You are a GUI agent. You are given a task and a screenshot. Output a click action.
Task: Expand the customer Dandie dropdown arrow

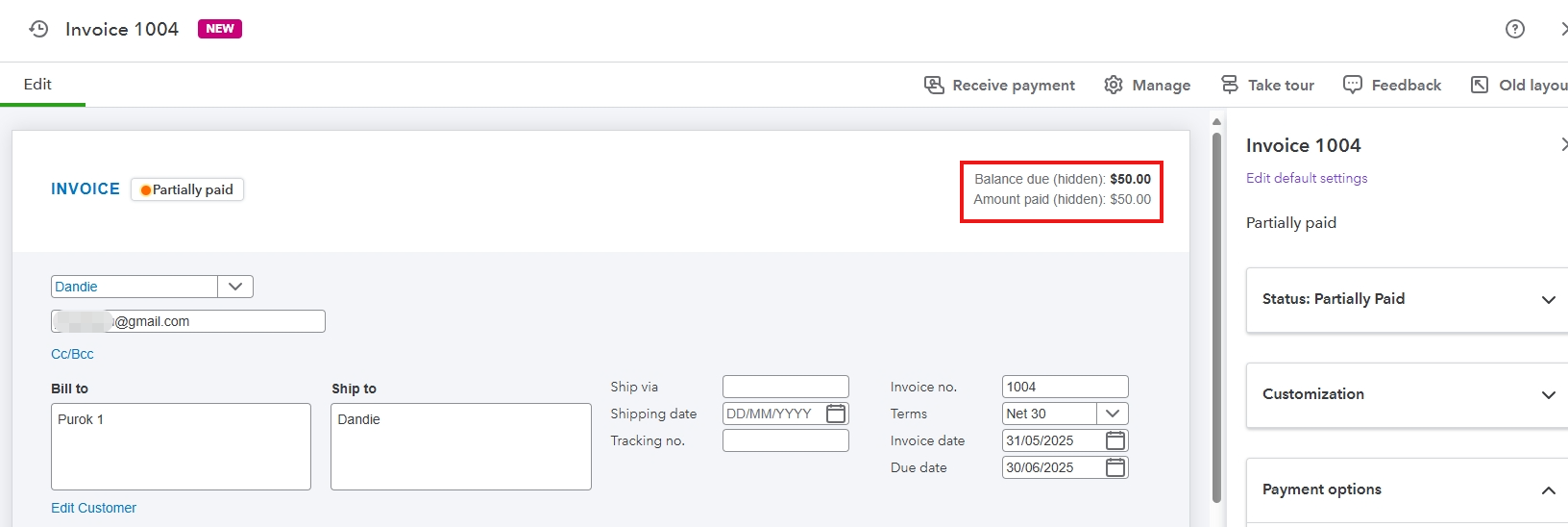click(235, 287)
